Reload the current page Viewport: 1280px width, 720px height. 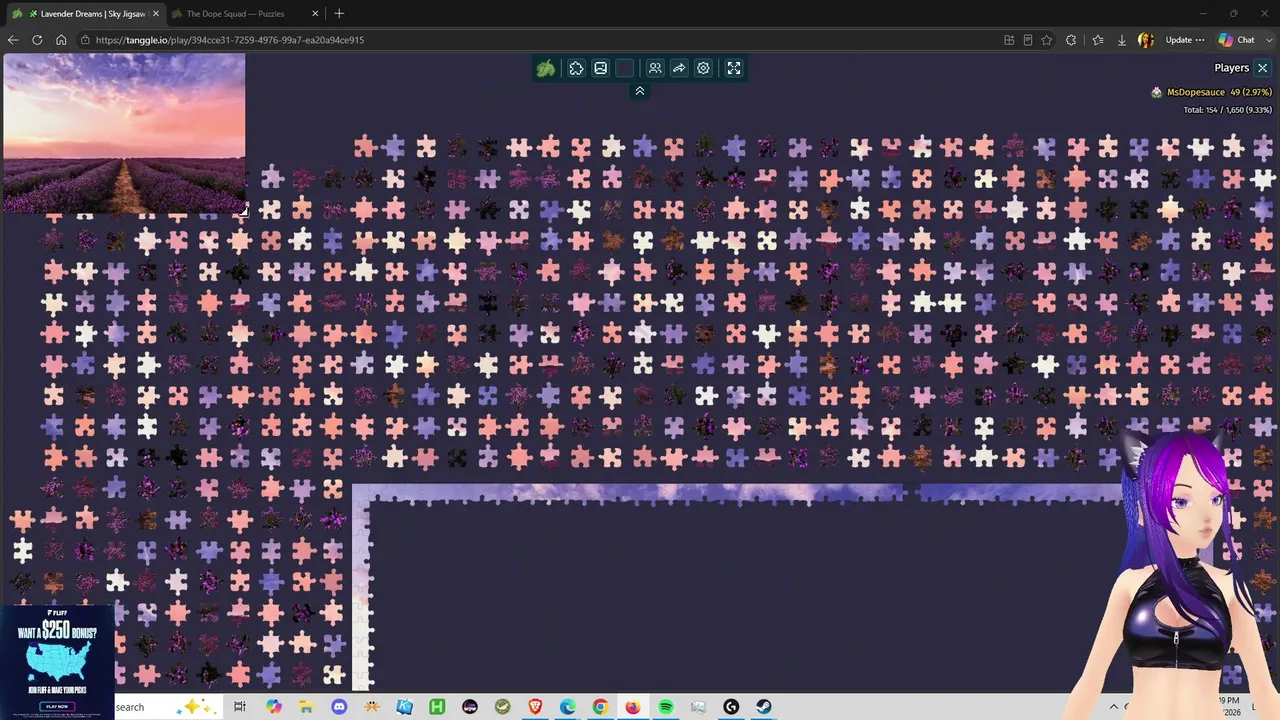(37, 40)
